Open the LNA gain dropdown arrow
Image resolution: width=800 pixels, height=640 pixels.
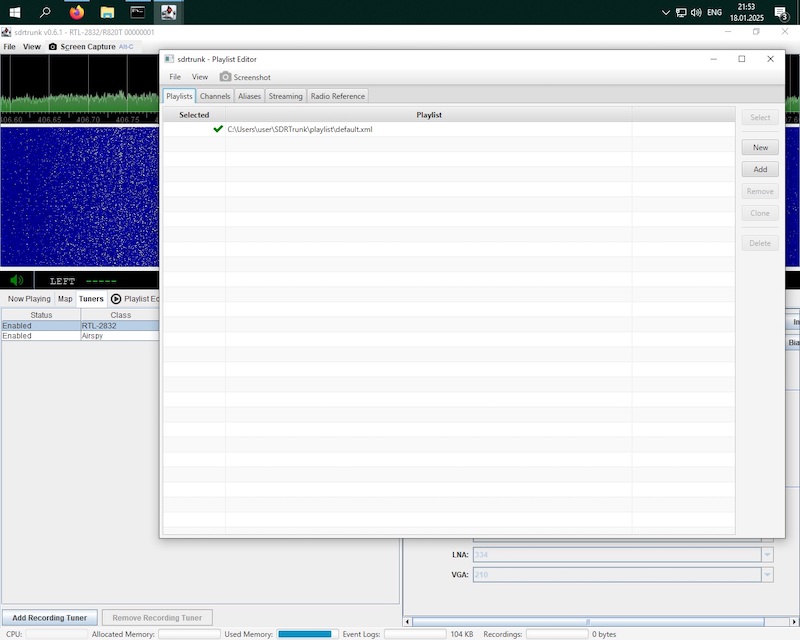click(x=767, y=555)
